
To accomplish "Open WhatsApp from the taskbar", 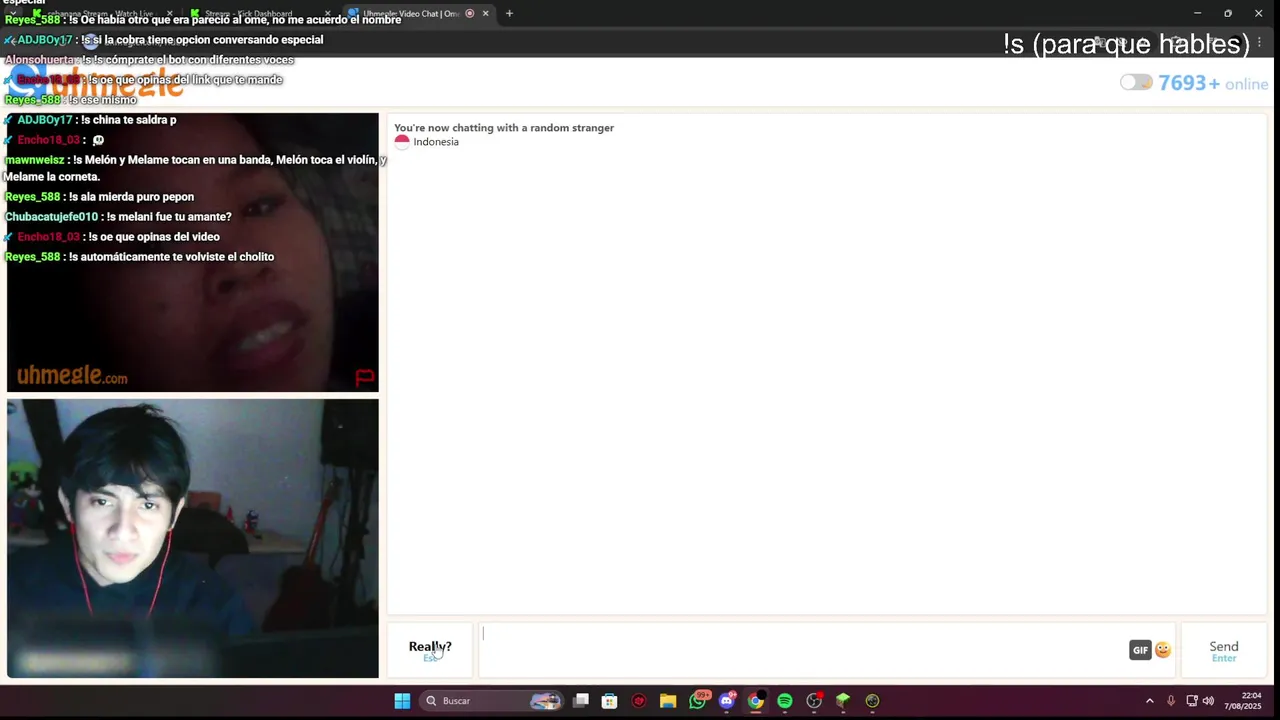I will [698, 700].
